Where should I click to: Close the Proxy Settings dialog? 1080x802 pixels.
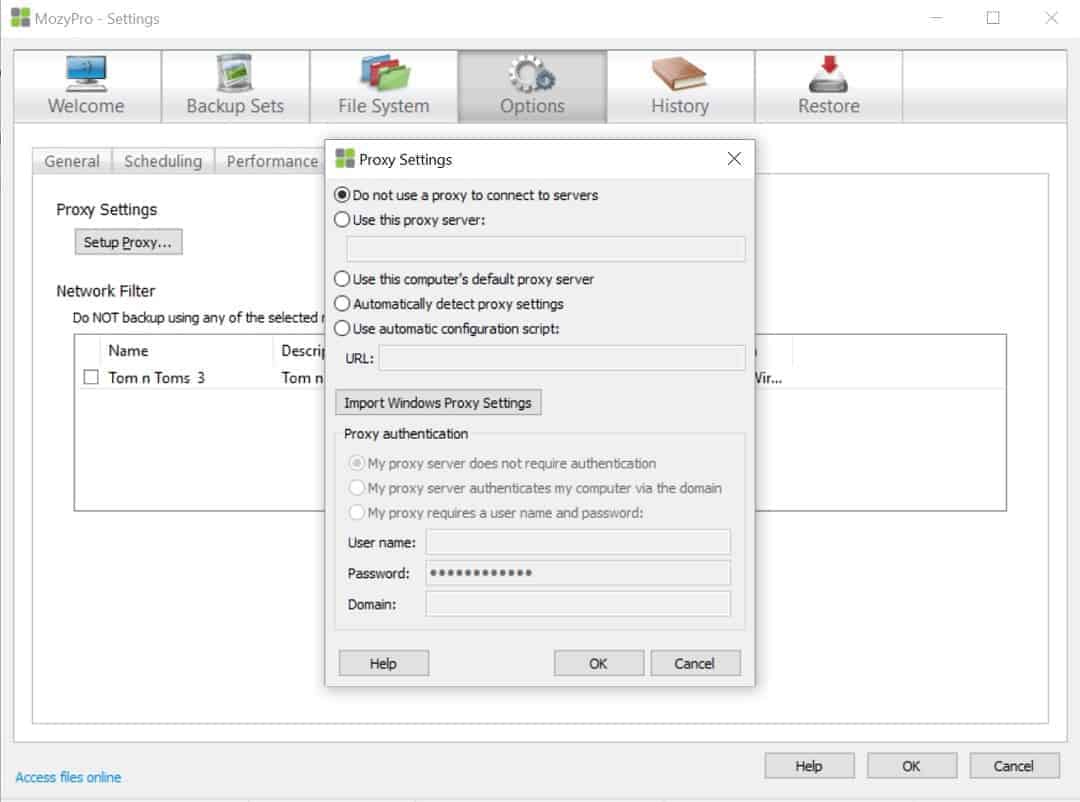pyautogui.click(x=734, y=159)
